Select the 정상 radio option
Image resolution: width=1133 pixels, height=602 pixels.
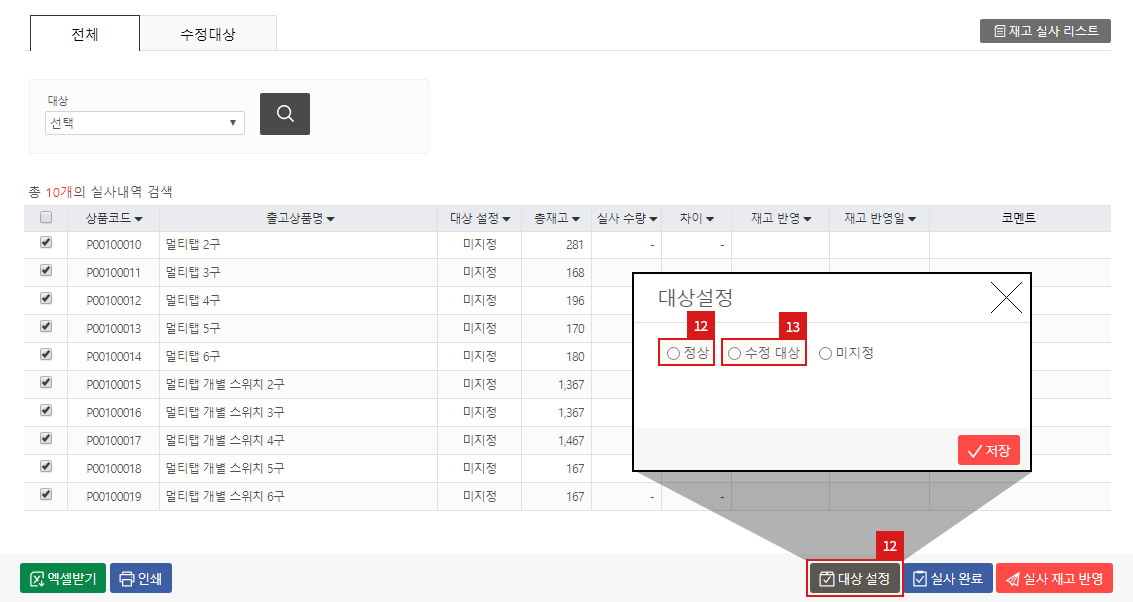(674, 353)
